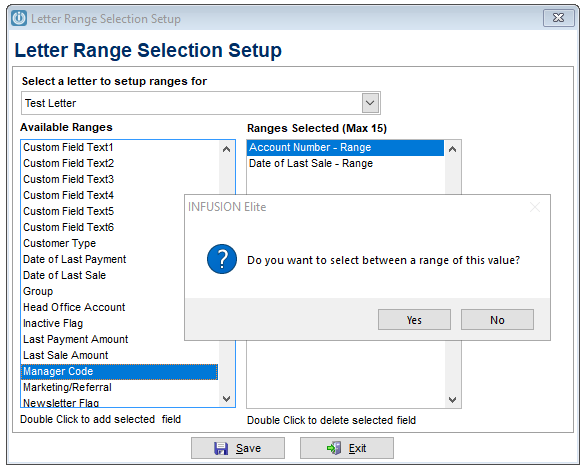This screenshot has height=469, width=584.
Task: Click down arrow of Available Ranges scrollbar
Action: click(x=226, y=399)
